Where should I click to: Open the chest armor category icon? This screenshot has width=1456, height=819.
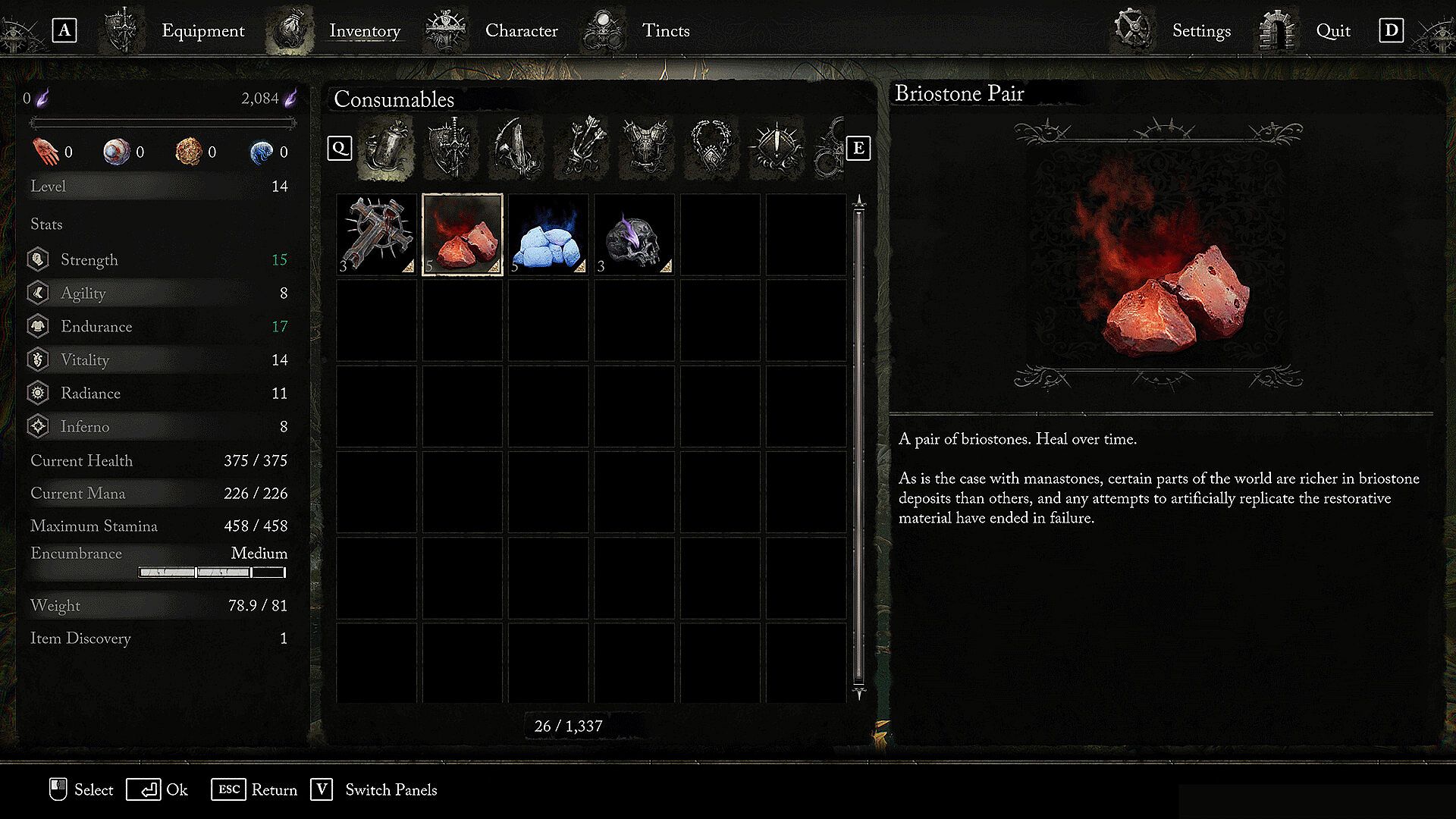(647, 147)
